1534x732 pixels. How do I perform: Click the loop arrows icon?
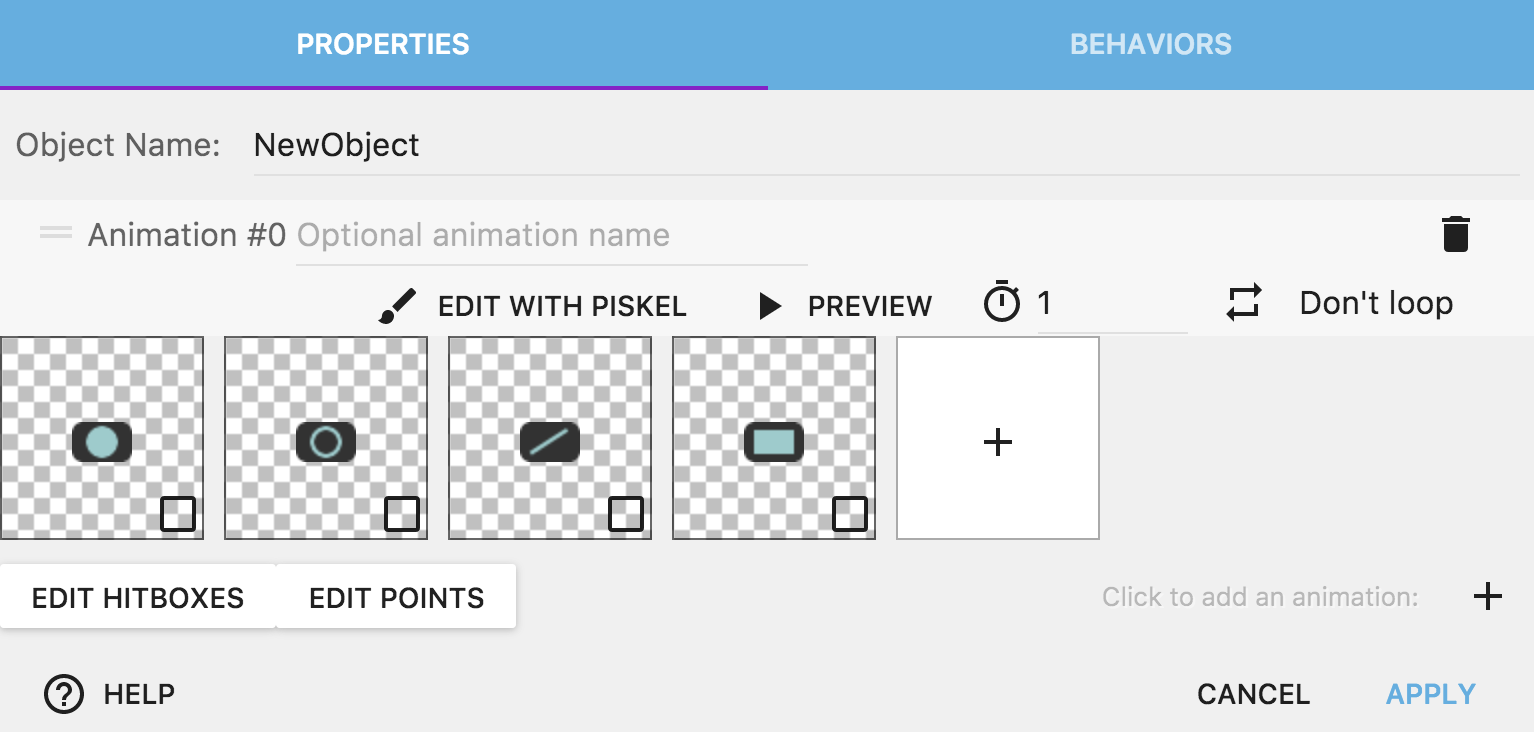pos(1243,303)
